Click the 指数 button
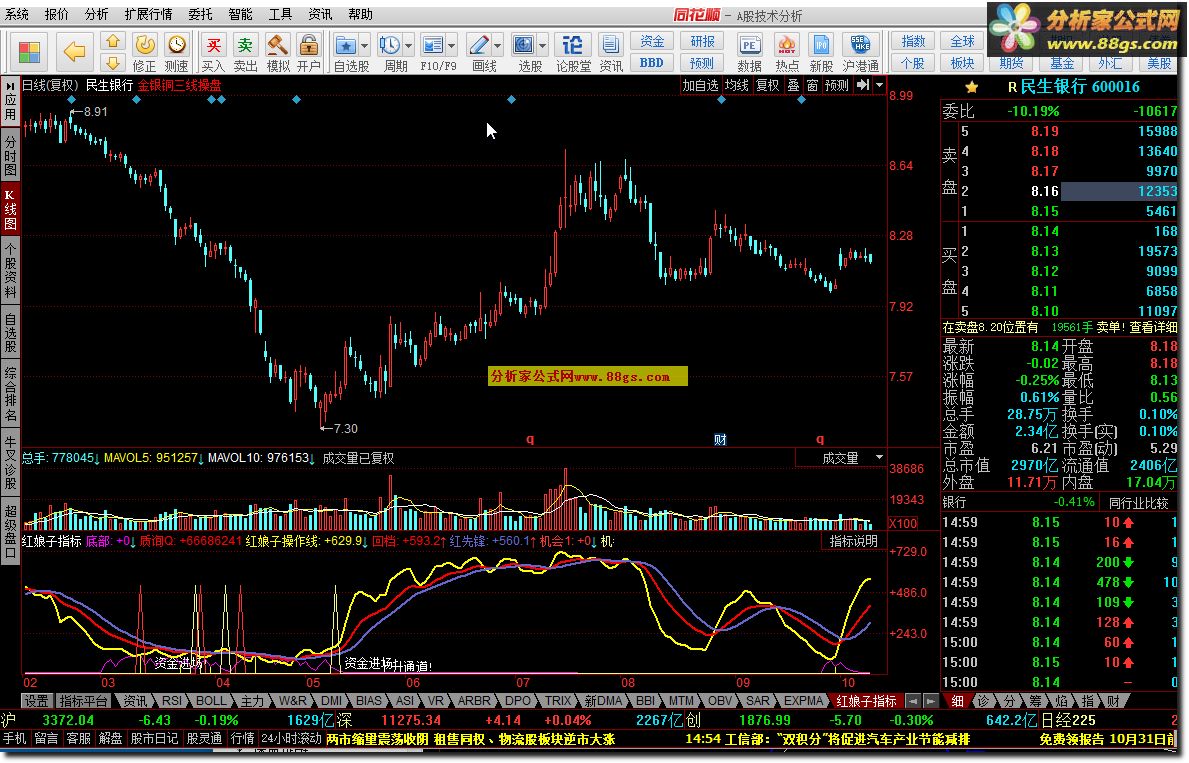This screenshot has width=1189, height=763. click(912, 41)
